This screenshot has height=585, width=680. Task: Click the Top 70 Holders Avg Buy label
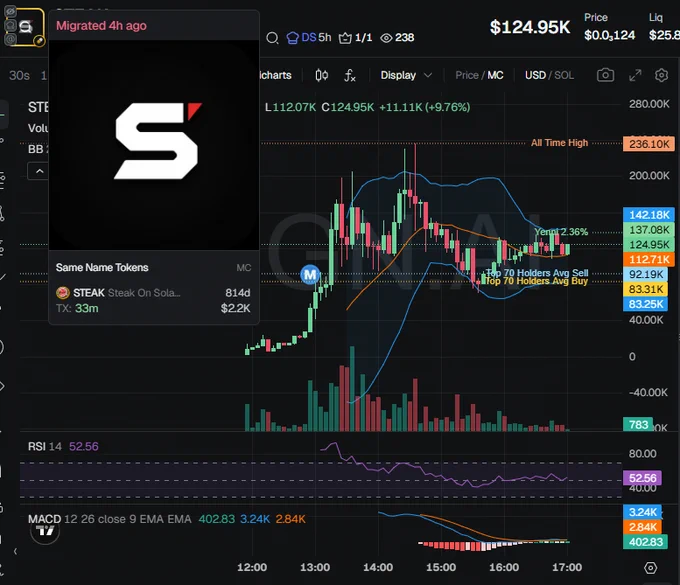pos(537,281)
